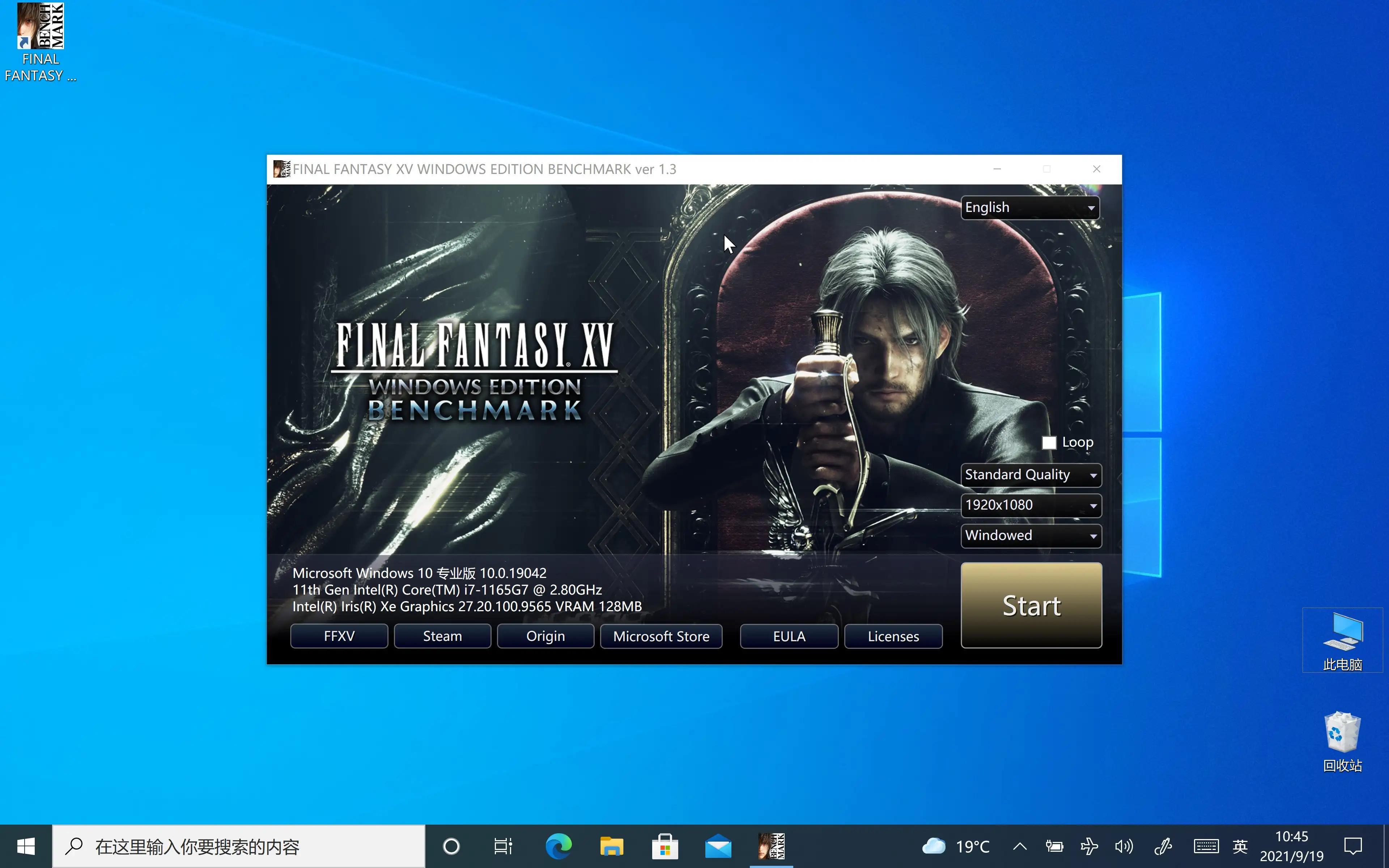Expand the 1920x1080 resolution dropdown

coord(1031,505)
